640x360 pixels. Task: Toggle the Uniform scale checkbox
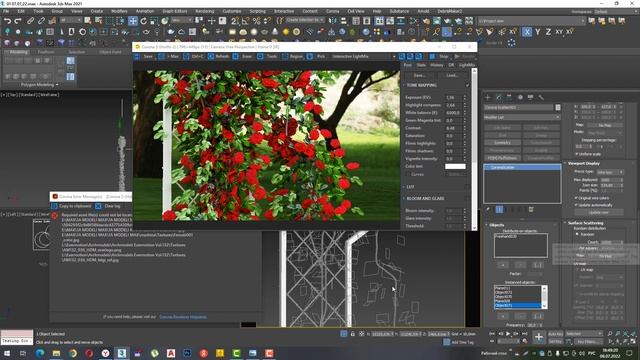[x=577, y=154]
